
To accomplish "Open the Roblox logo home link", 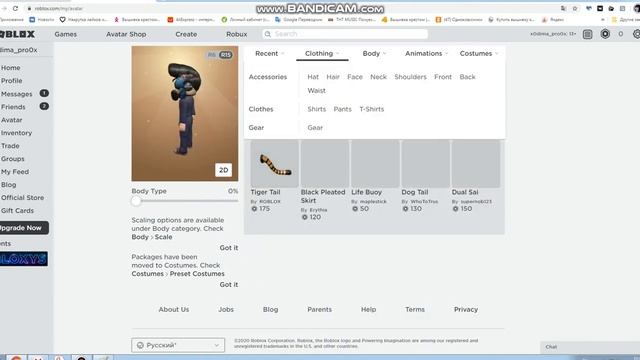I will click(x=17, y=34).
